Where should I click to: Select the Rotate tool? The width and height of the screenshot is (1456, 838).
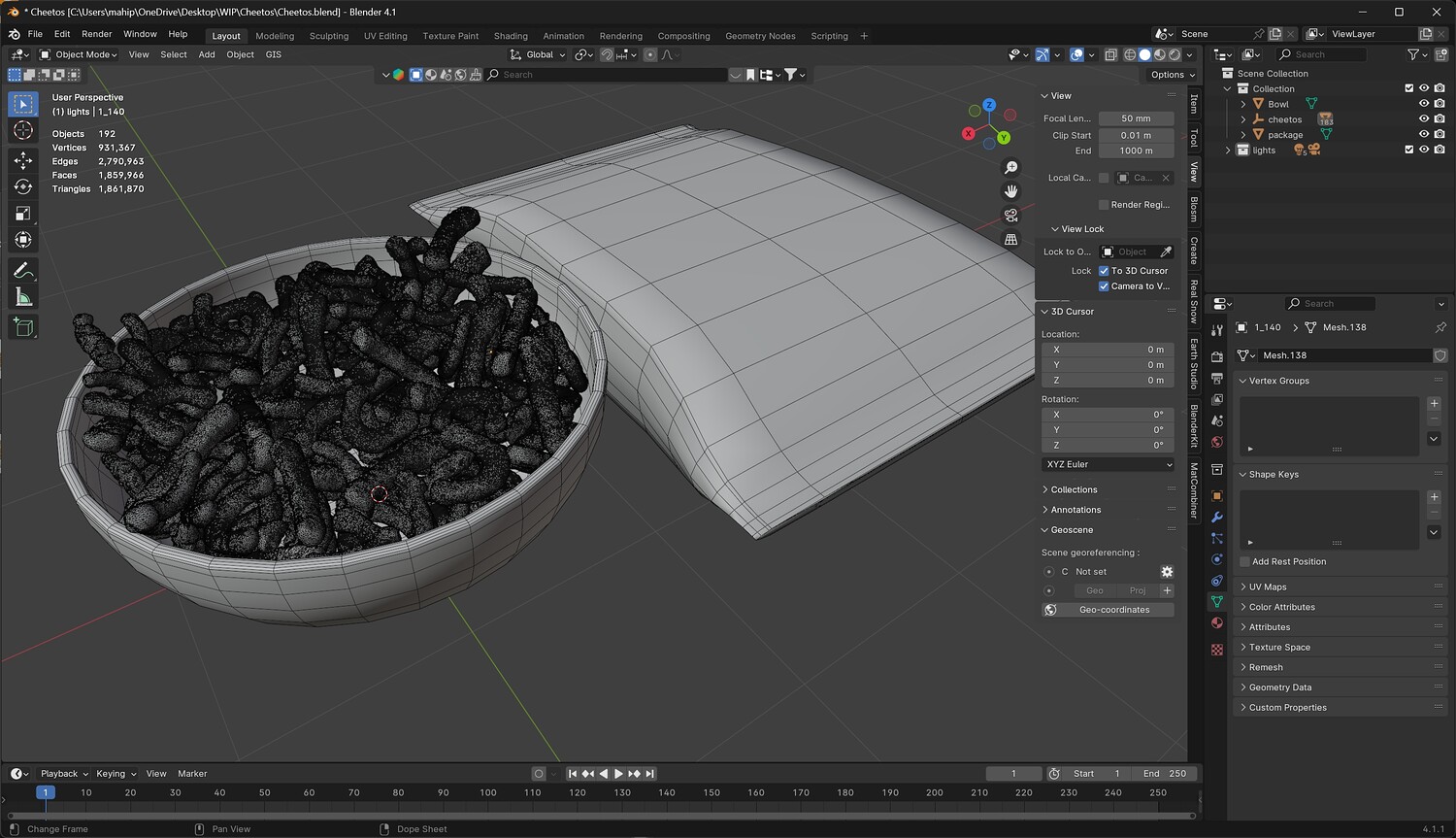click(23, 186)
